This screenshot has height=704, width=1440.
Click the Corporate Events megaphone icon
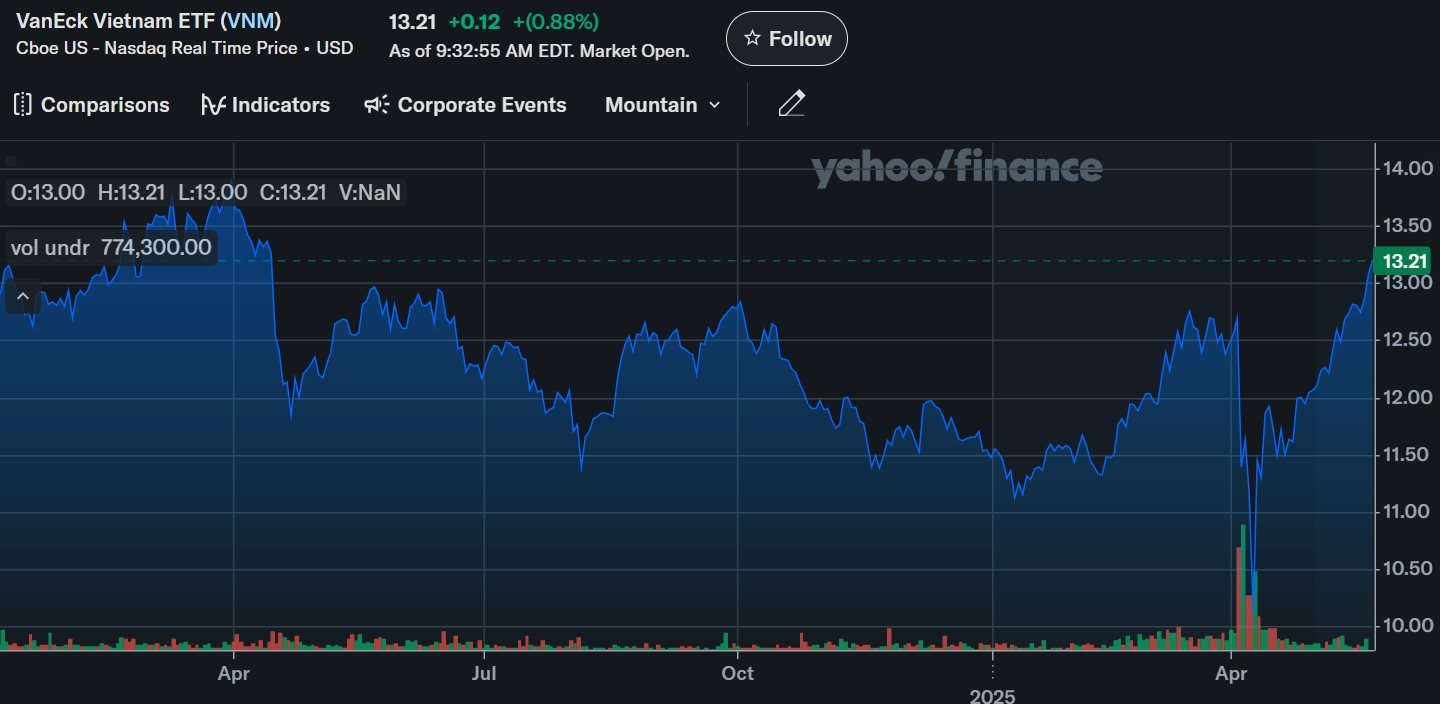tap(376, 105)
